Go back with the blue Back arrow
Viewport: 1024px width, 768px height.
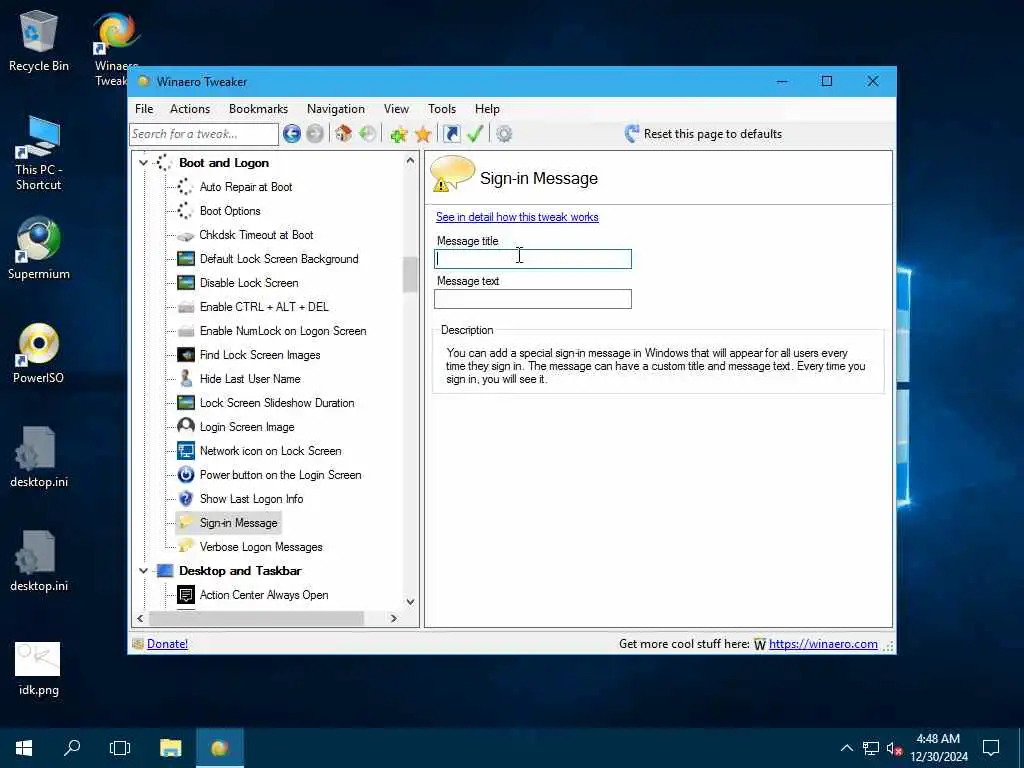click(292, 134)
